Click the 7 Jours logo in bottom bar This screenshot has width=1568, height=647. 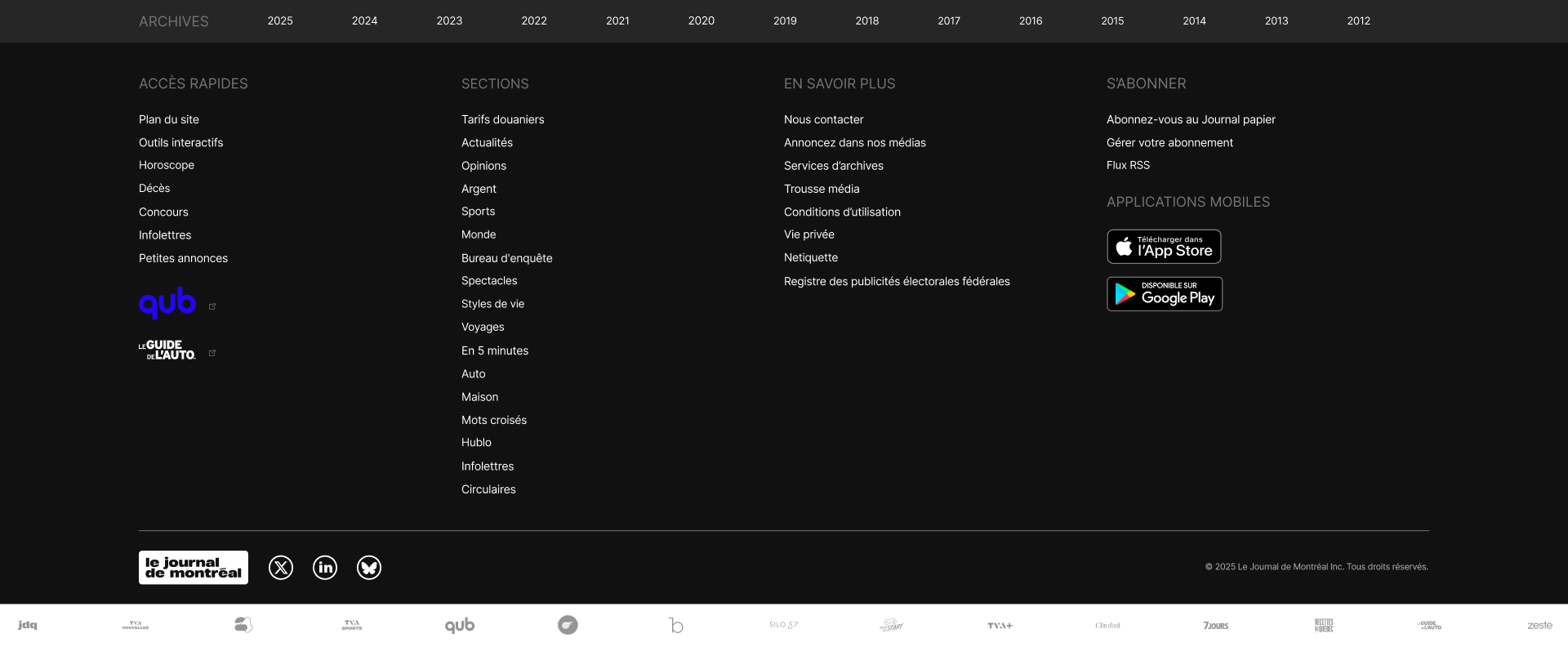[x=1216, y=626]
